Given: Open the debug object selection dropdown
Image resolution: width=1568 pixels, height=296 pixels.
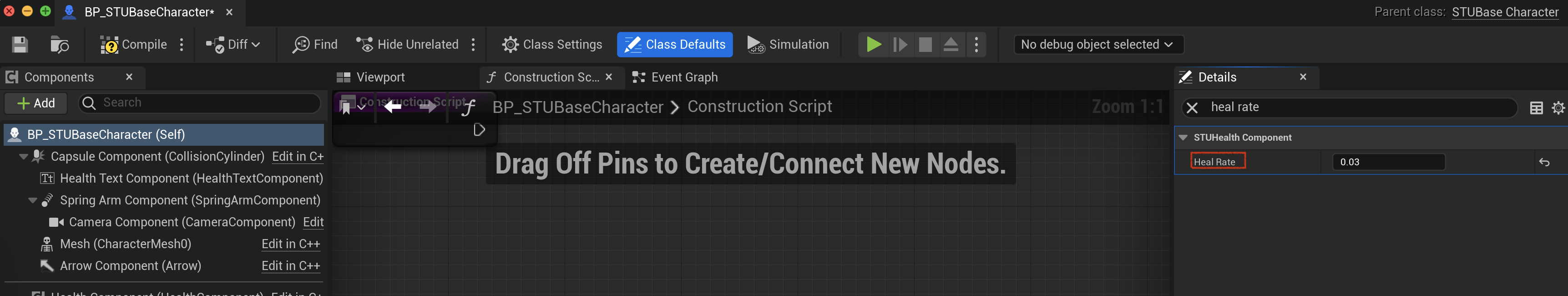Looking at the screenshot, I should click(1098, 45).
